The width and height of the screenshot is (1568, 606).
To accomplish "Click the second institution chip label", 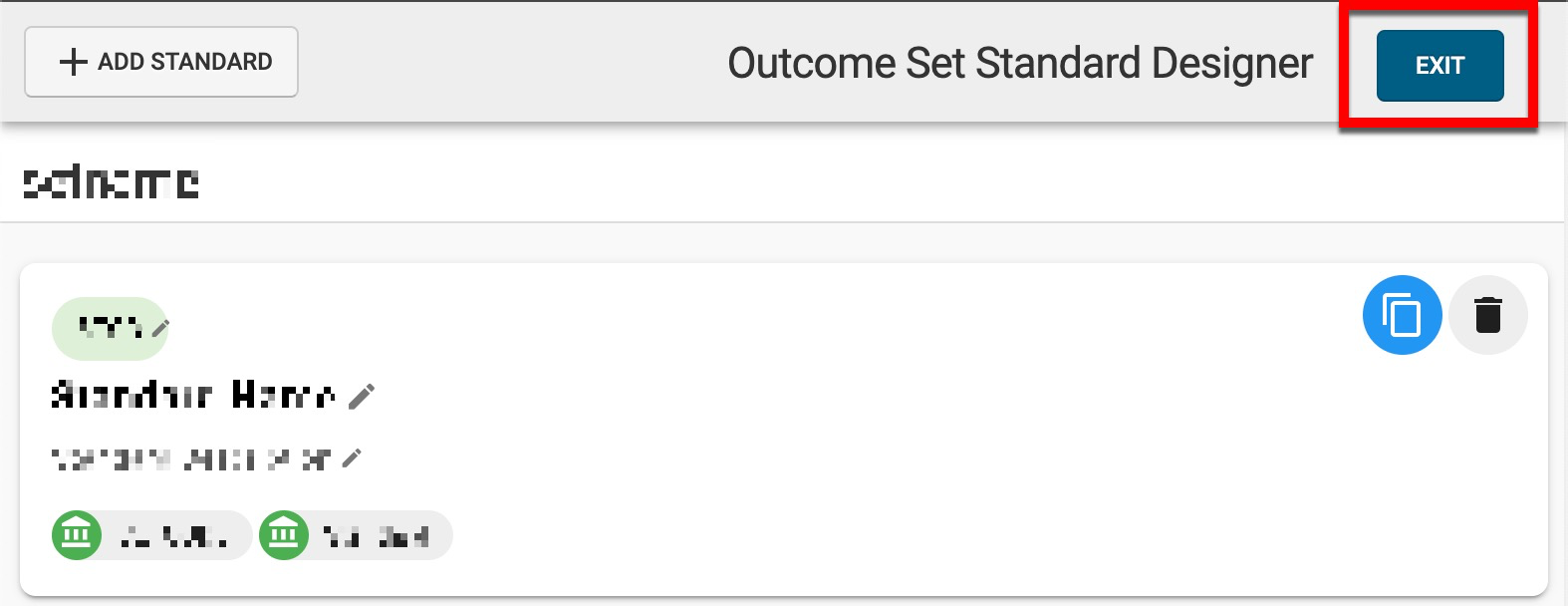I will click(x=377, y=536).
